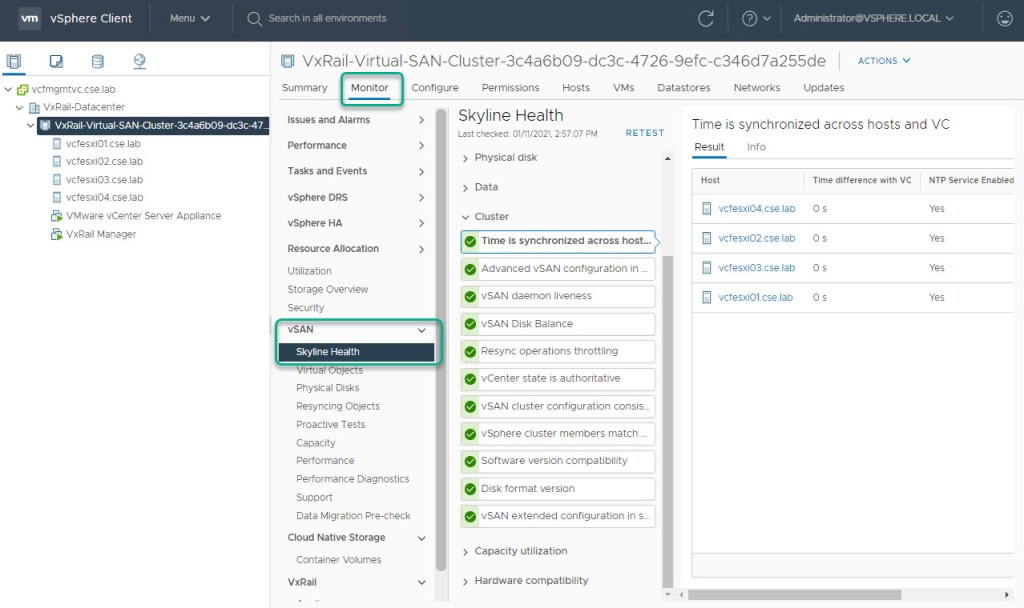Switch to Hosts and Clusters view icon
This screenshot has width=1024, height=608.
click(x=14, y=62)
